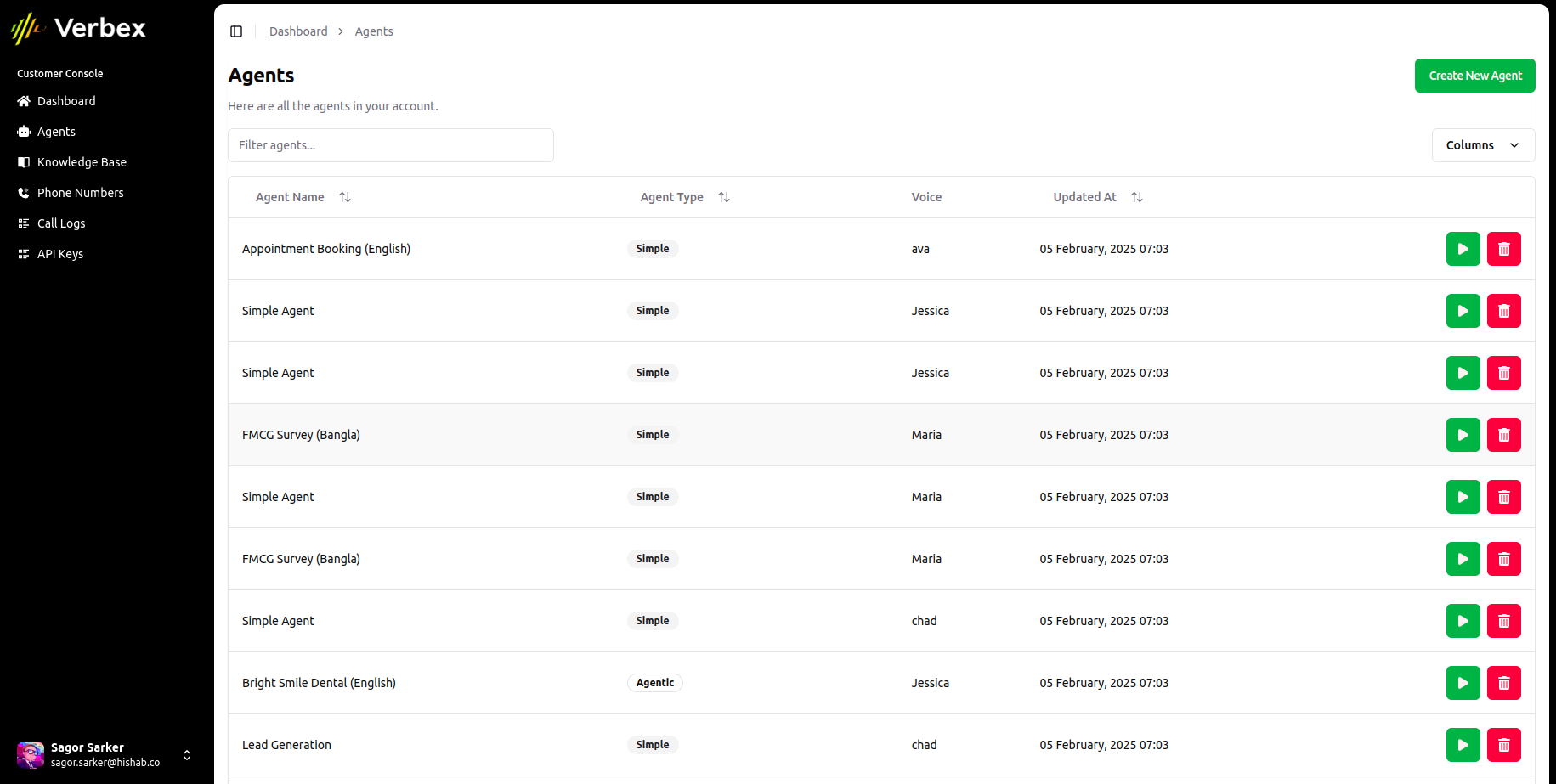Start the Lead Generation agent
The image size is (1556, 784).
coord(1463,745)
